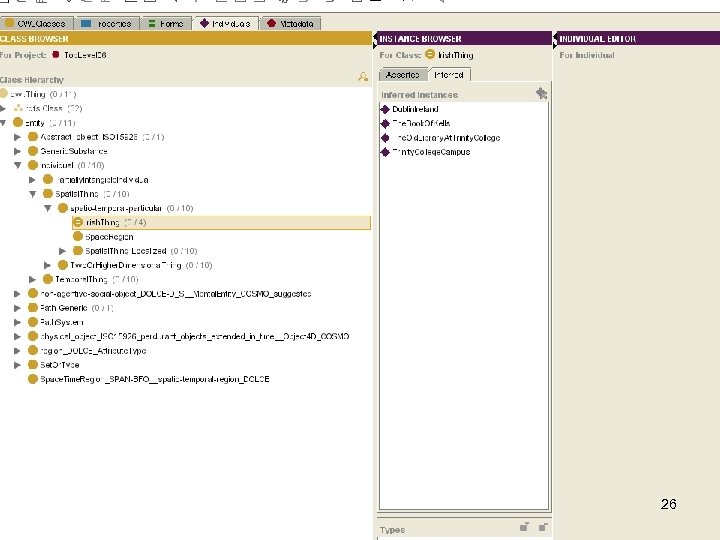The image size is (720, 540).
Task: Click the first icon in the Types header
Action: (x=524, y=527)
